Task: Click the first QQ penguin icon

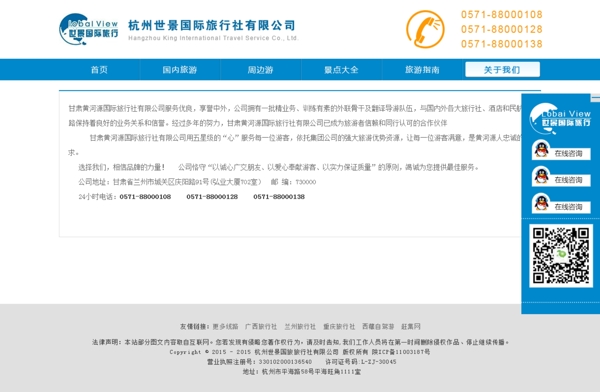Action: pyautogui.click(x=541, y=149)
